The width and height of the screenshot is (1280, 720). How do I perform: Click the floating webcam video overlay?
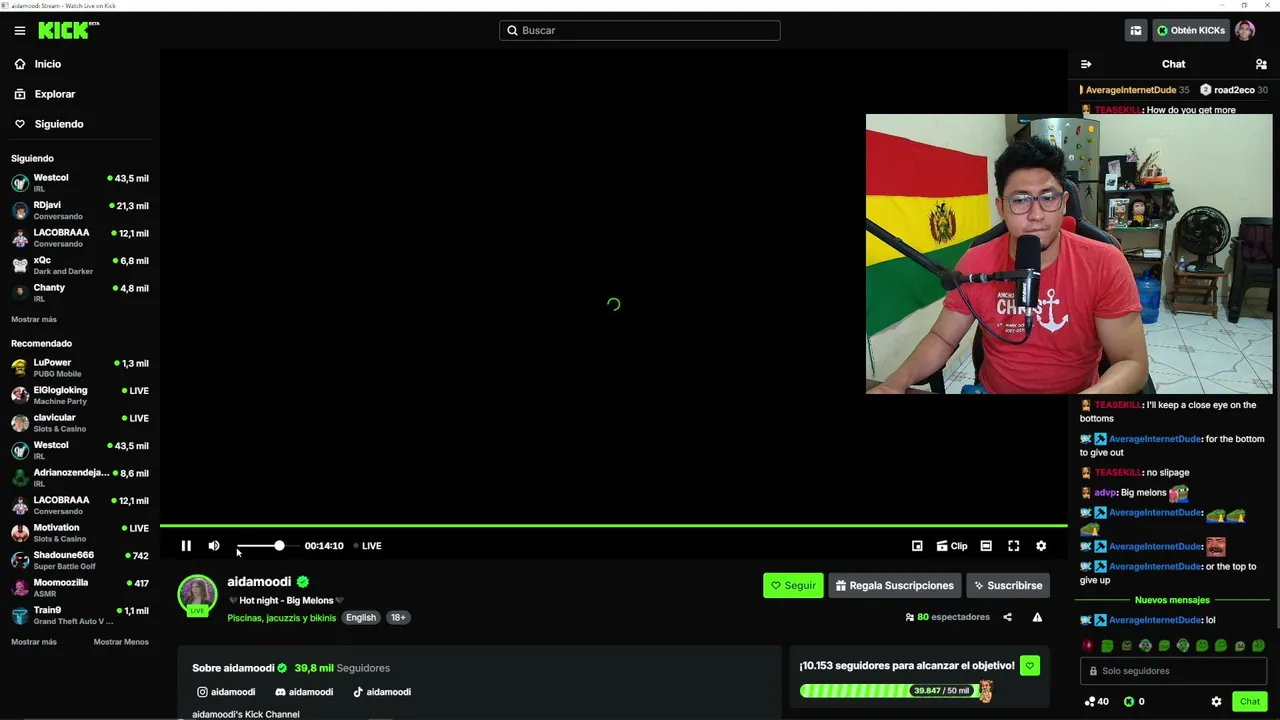pos(1069,254)
